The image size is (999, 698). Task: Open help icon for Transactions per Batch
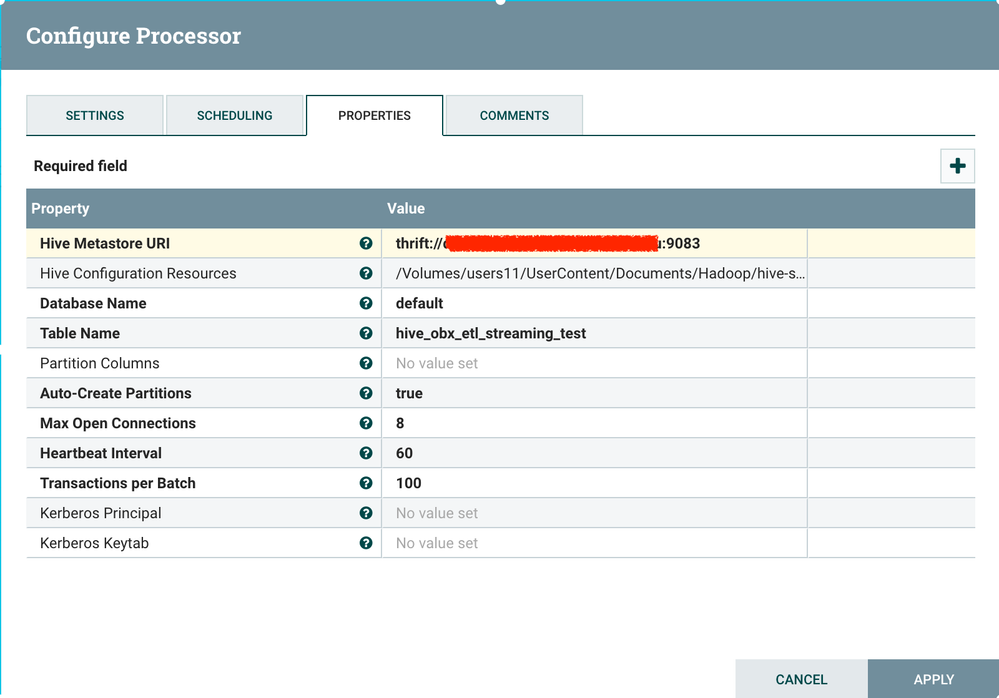coord(366,483)
